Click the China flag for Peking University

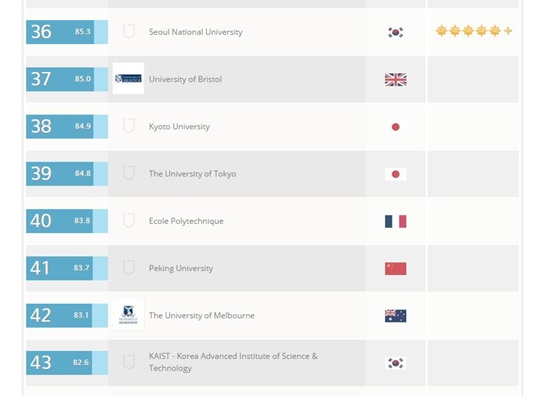pyautogui.click(x=395, y=268)
